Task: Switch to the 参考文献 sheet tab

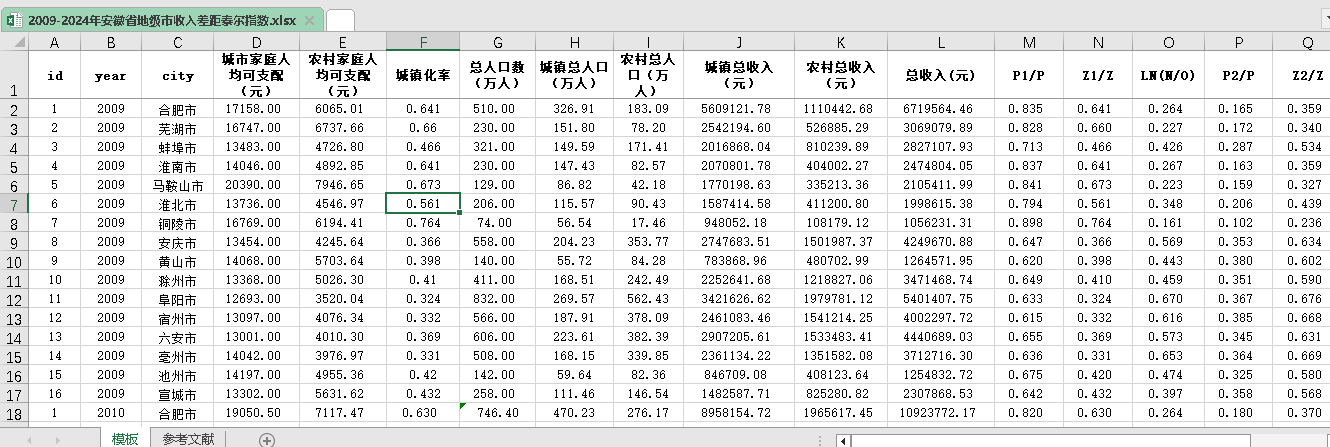Action: [195, 439]
